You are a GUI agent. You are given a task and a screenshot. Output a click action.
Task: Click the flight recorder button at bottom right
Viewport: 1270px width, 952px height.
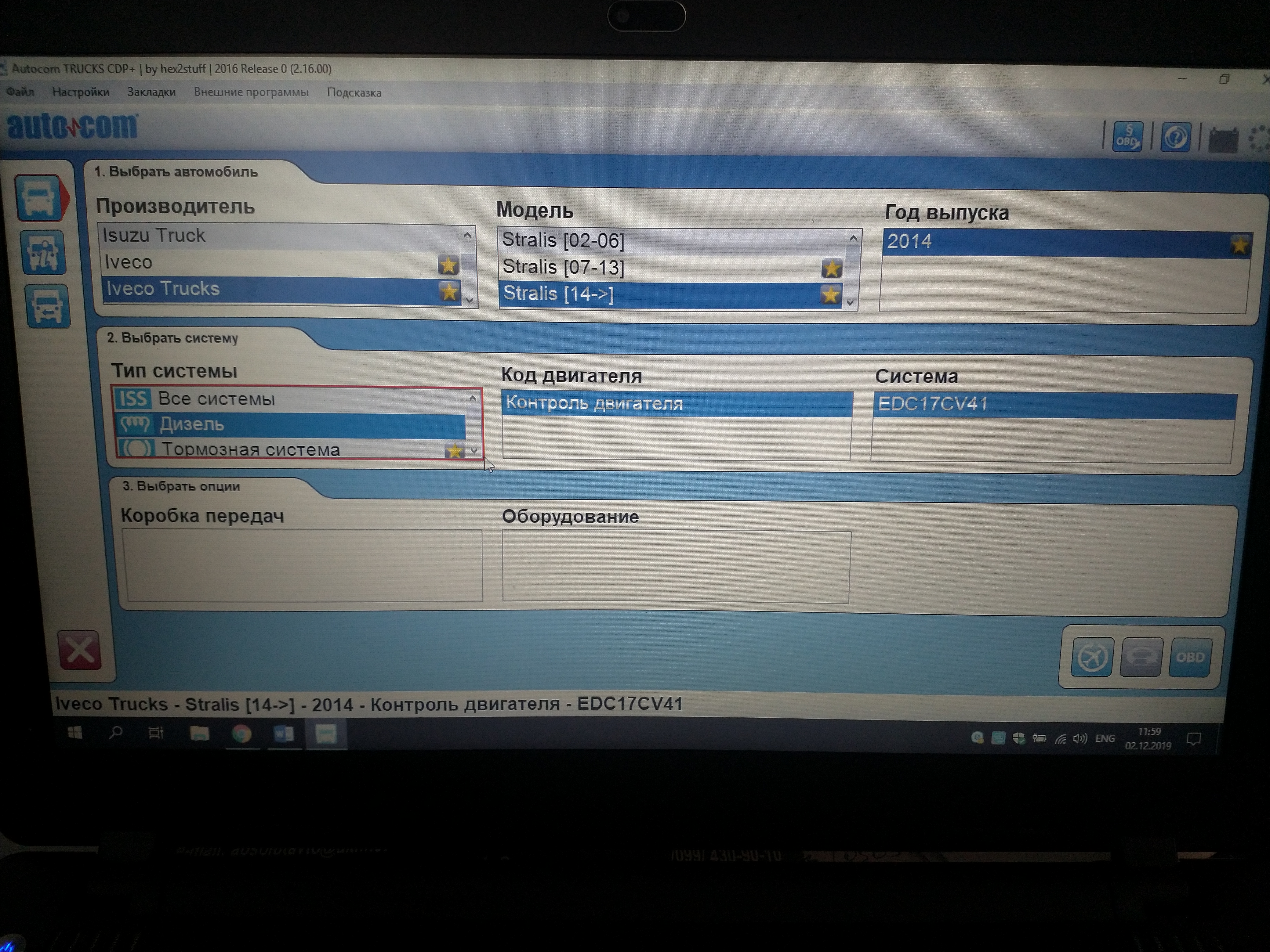click(x=1092, y=657)
